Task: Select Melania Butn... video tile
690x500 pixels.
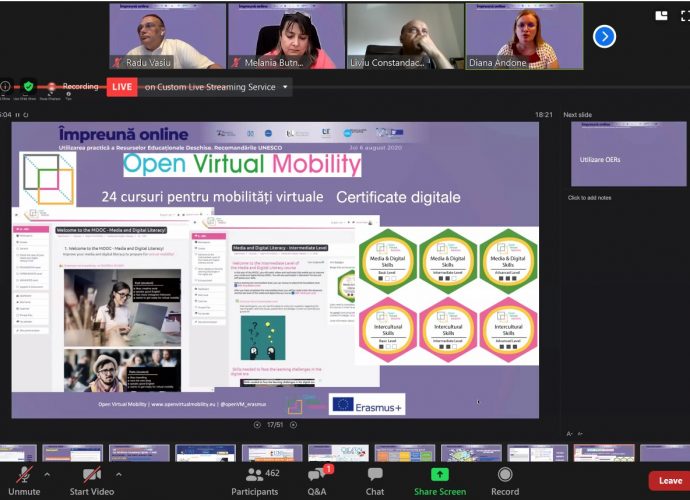Action: 286,36
